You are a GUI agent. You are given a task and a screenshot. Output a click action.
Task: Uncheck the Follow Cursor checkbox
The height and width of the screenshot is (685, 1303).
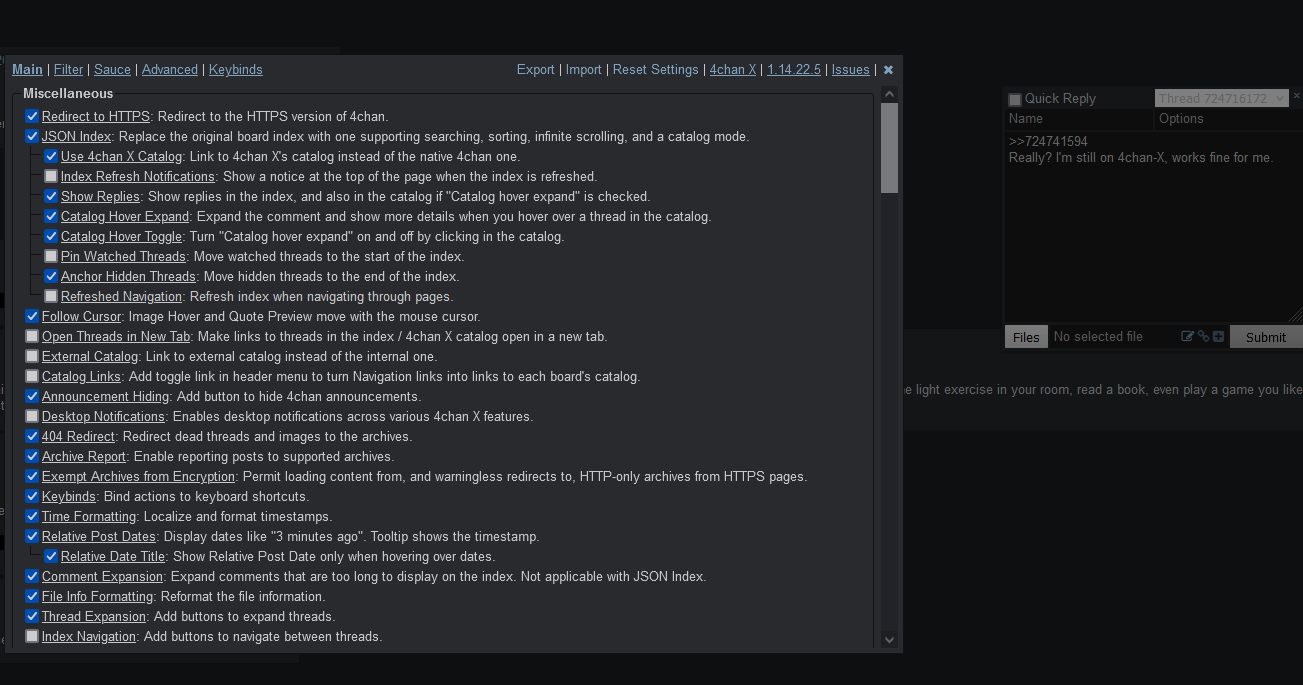32,316
